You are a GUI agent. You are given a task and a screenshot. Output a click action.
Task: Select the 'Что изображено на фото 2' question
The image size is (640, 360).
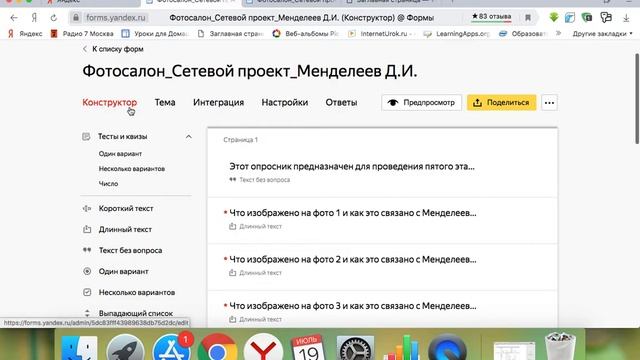[382, 267]
